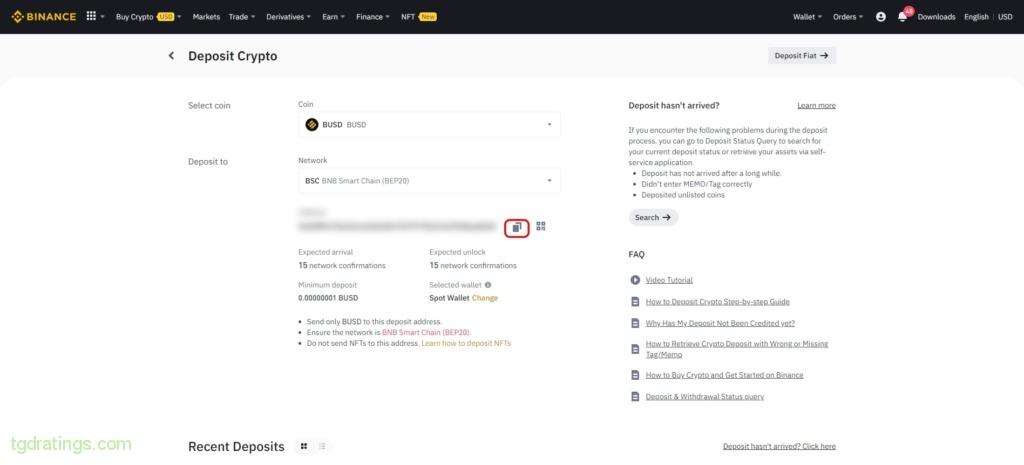Click the BUSD coin icon

point(312,124)
